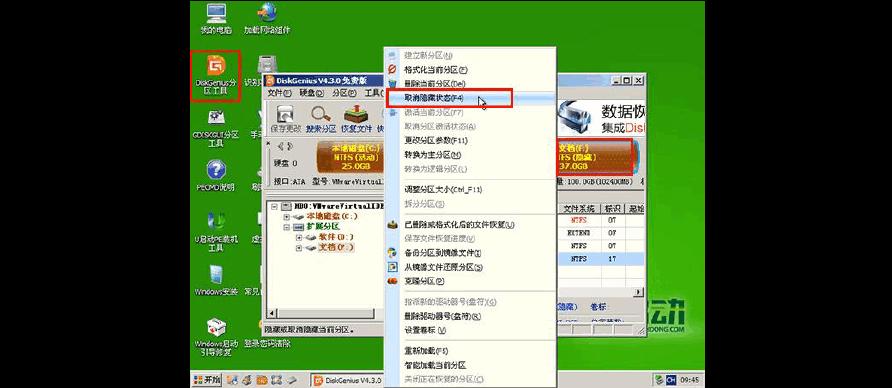Expand the 文档(F:) tree node
The width and height of the screenshot is (892, 388).
(298, 247)
